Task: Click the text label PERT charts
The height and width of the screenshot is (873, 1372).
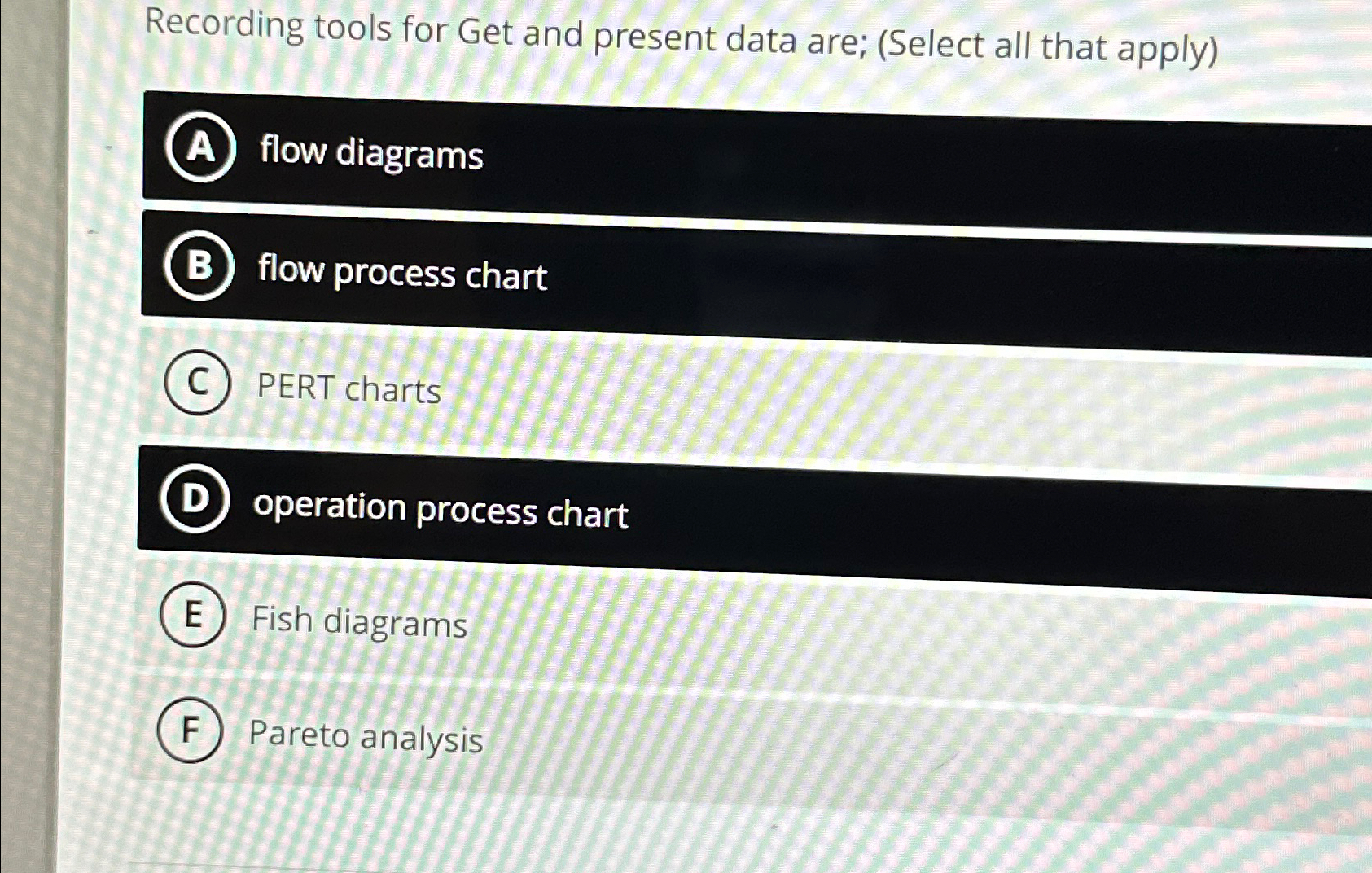Action: click(348, 389)
